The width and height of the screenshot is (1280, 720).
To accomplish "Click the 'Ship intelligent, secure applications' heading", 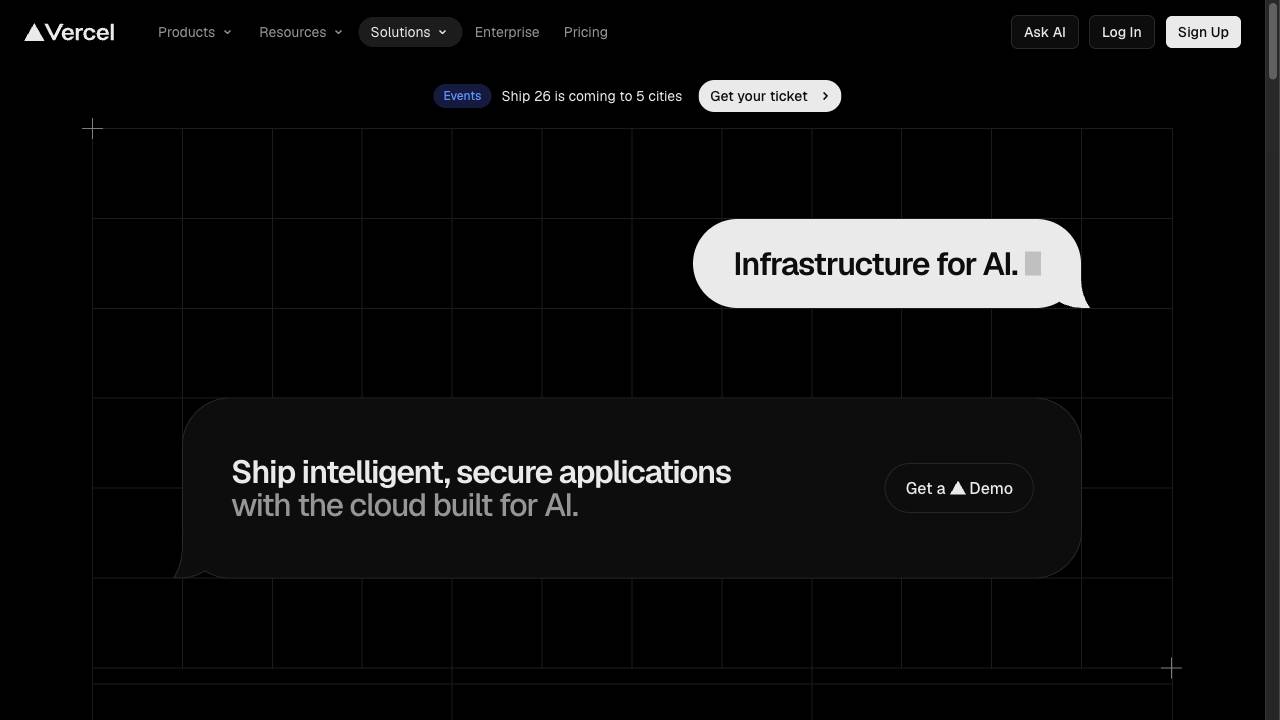I will point(481,472).
